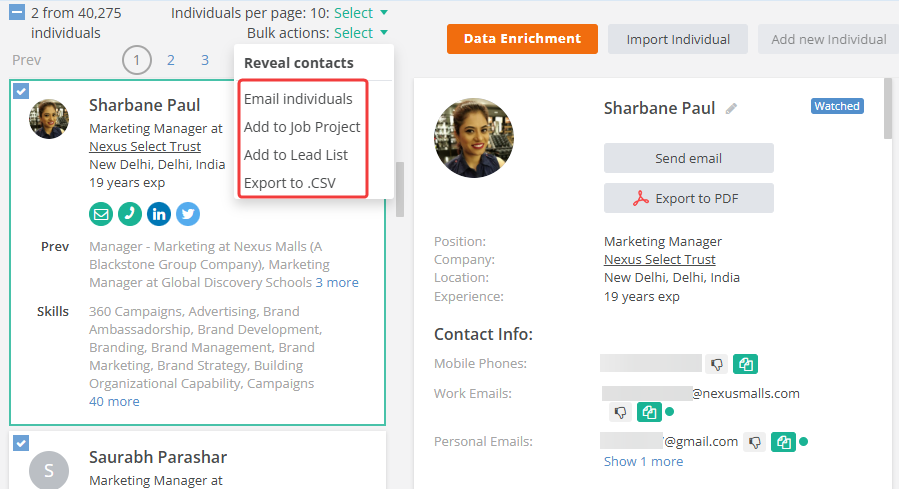Collapse the Bulk actions Select dropdown
Screen dimensions: 899x489
(x=360, y=33)
